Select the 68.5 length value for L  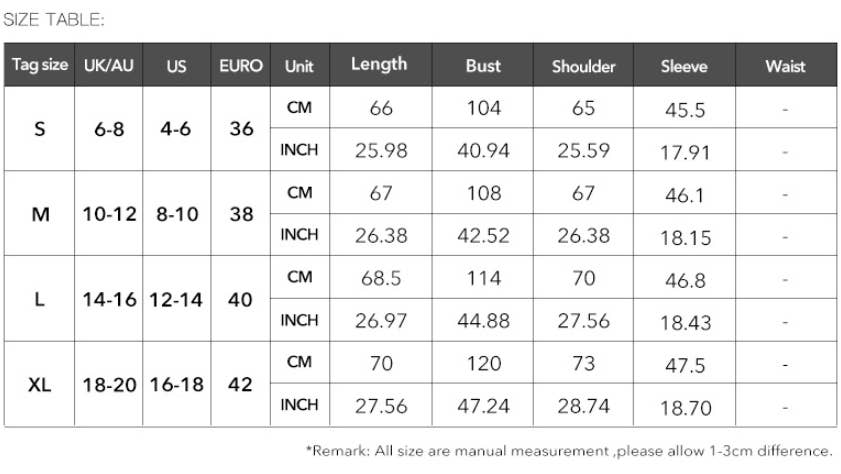380,278
